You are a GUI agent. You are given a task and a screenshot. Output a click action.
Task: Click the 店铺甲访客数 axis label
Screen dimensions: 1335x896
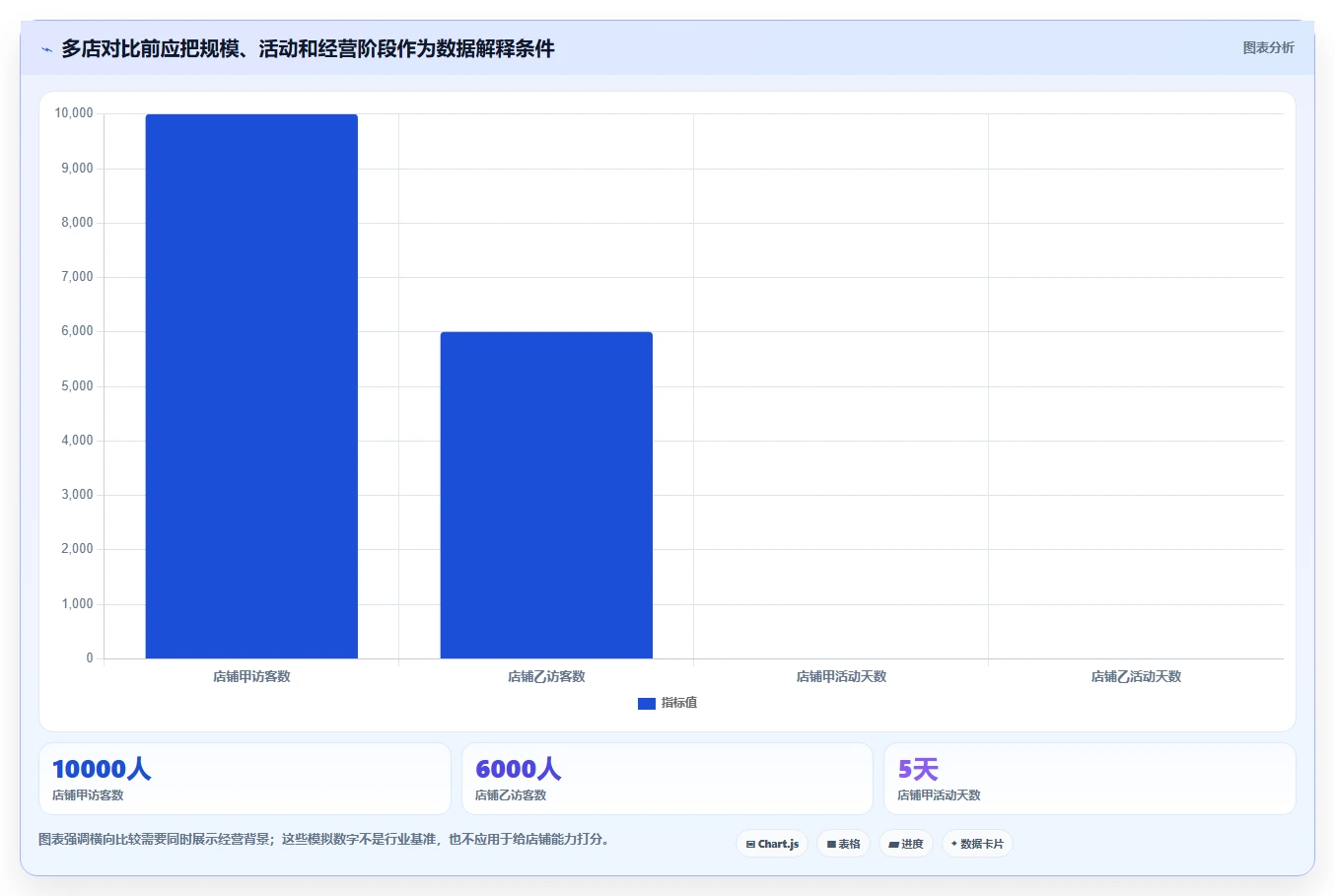click(x=251, y=676)
